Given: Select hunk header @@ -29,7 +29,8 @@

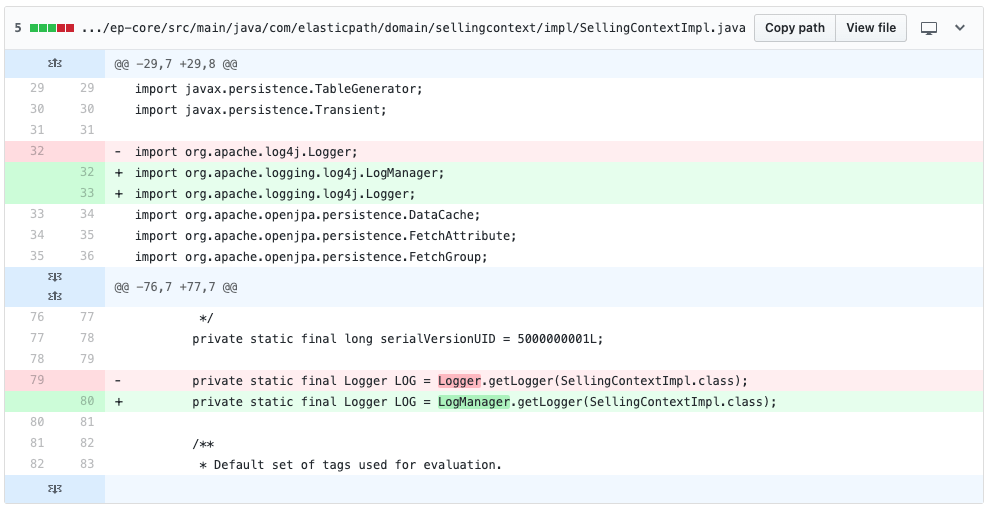Looking at the screenshot, I should coord(176,64).
